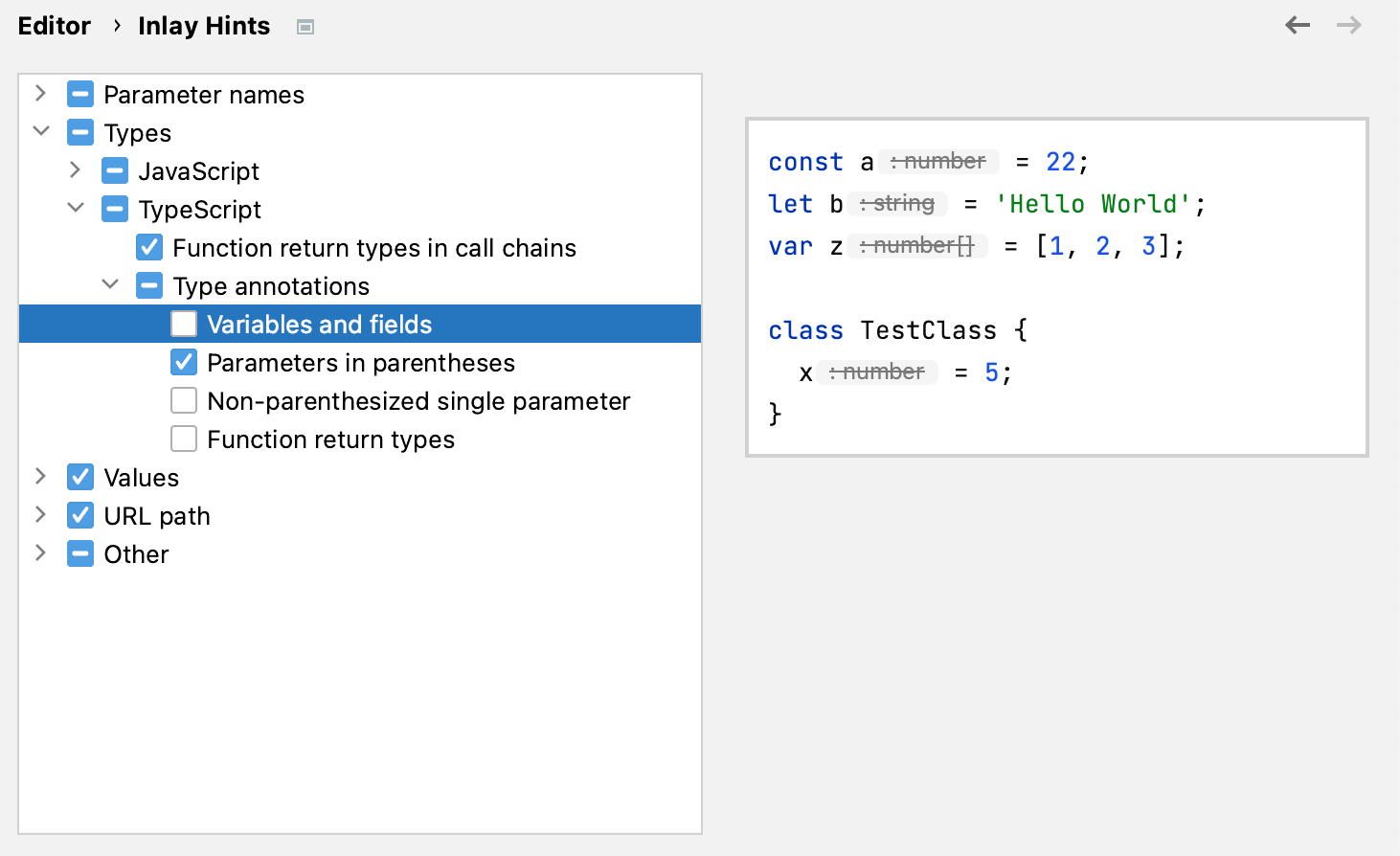Viewport: 1400px width, 856px height.
Task: Toggle the Parameter names checkbox
Action: (80, 94)
